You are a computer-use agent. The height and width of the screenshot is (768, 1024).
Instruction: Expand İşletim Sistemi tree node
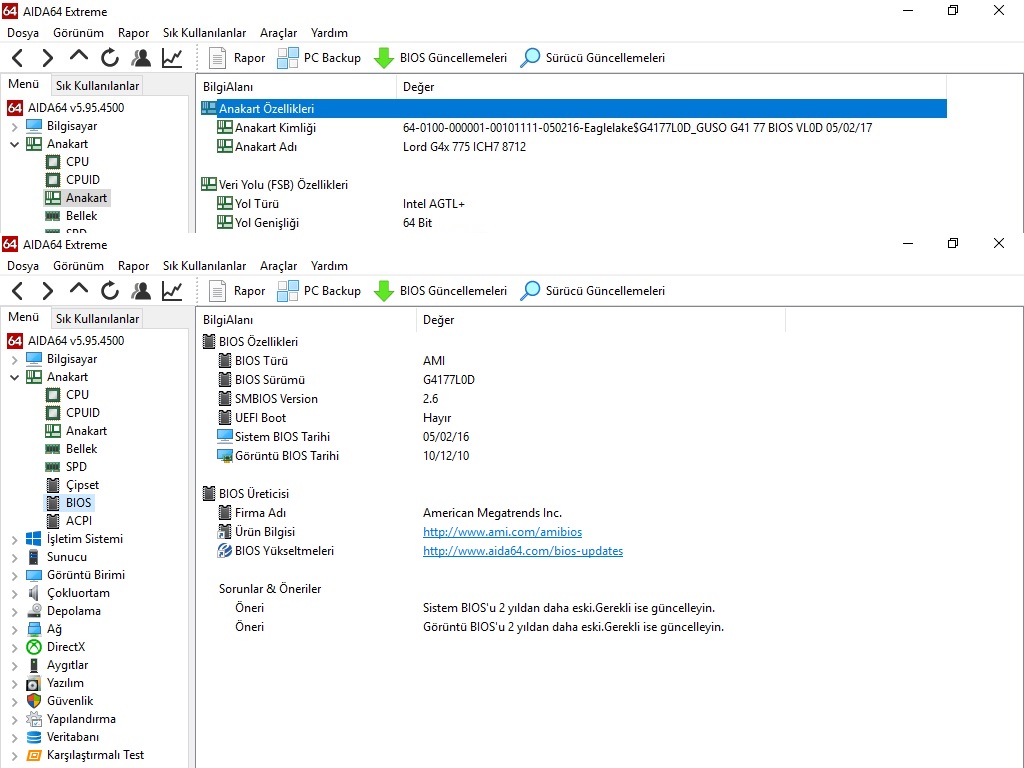pos(14,539)
